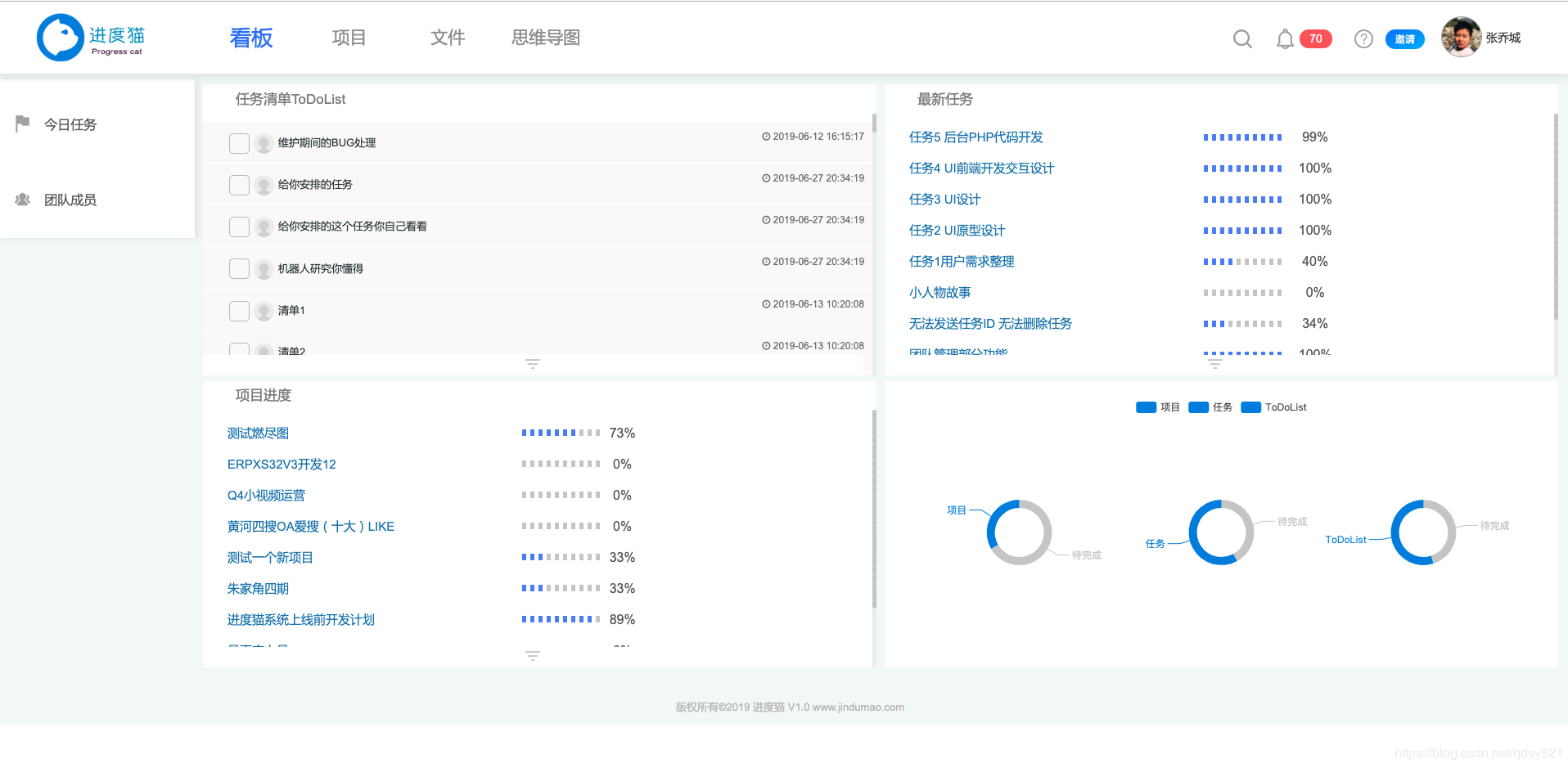
Task: Click the 进度猫 Progress Cat logo
Action: coord(90,37)
